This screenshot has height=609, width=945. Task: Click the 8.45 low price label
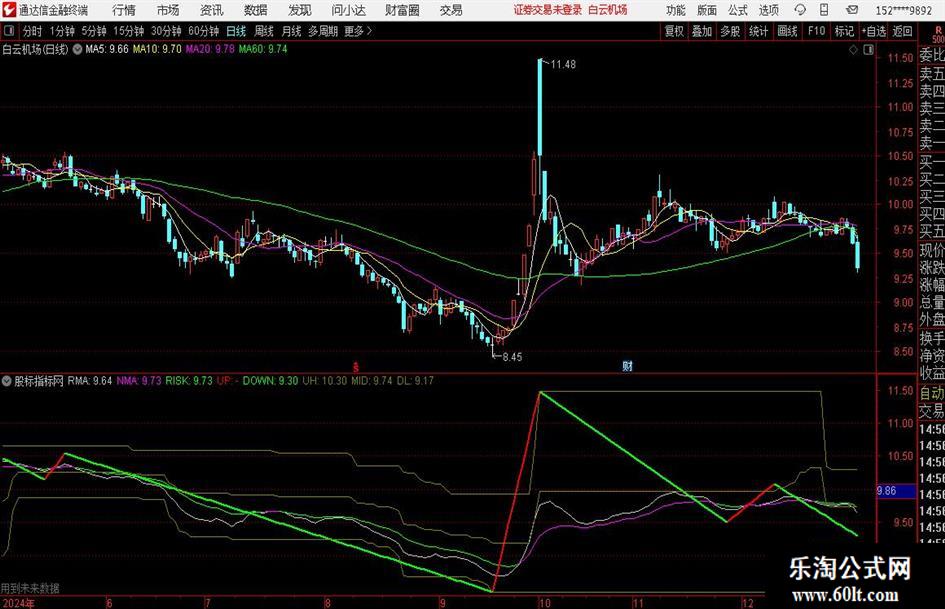[x=512, y=357]
